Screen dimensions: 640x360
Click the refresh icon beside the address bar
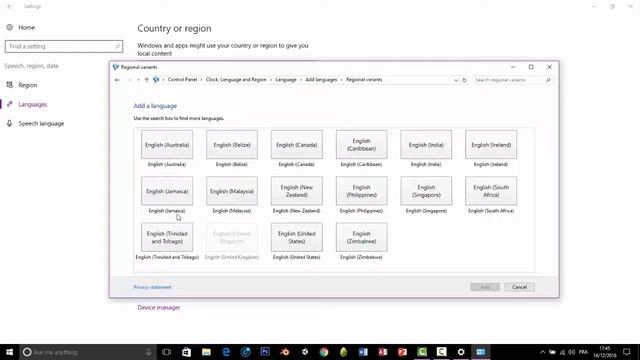click(464, 80)
